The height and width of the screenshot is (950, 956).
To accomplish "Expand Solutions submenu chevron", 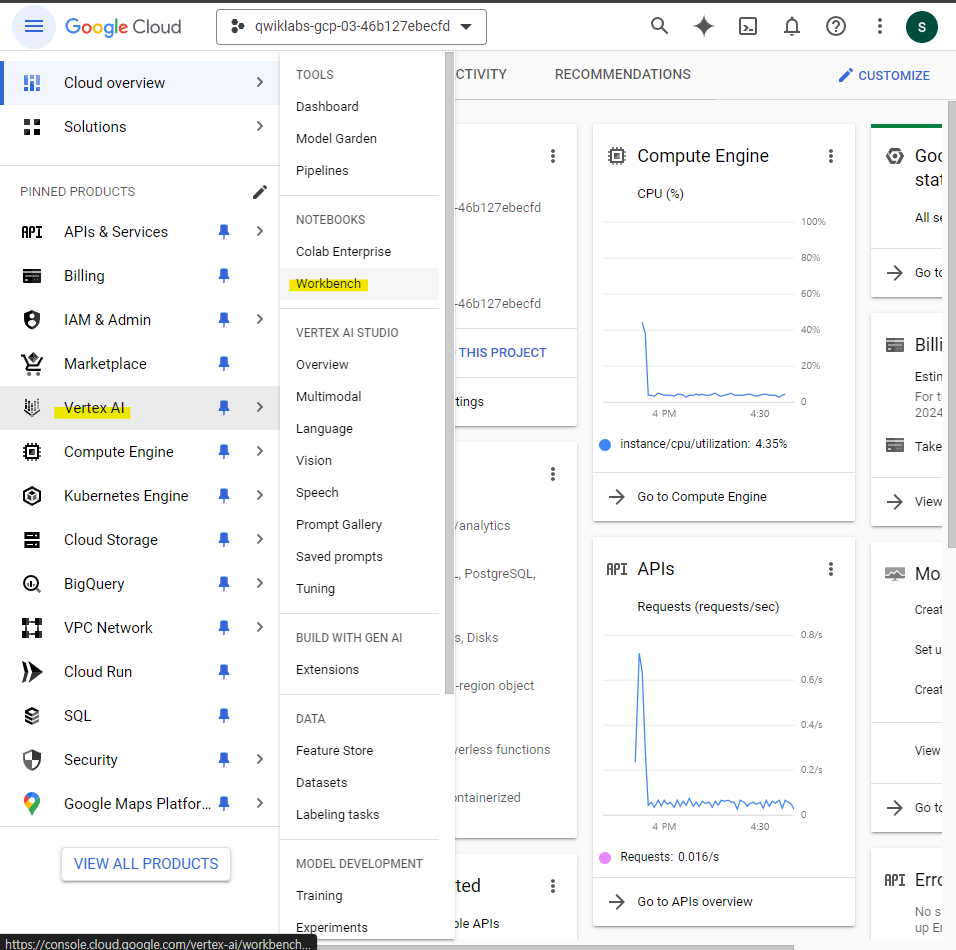I will (260, 126).
